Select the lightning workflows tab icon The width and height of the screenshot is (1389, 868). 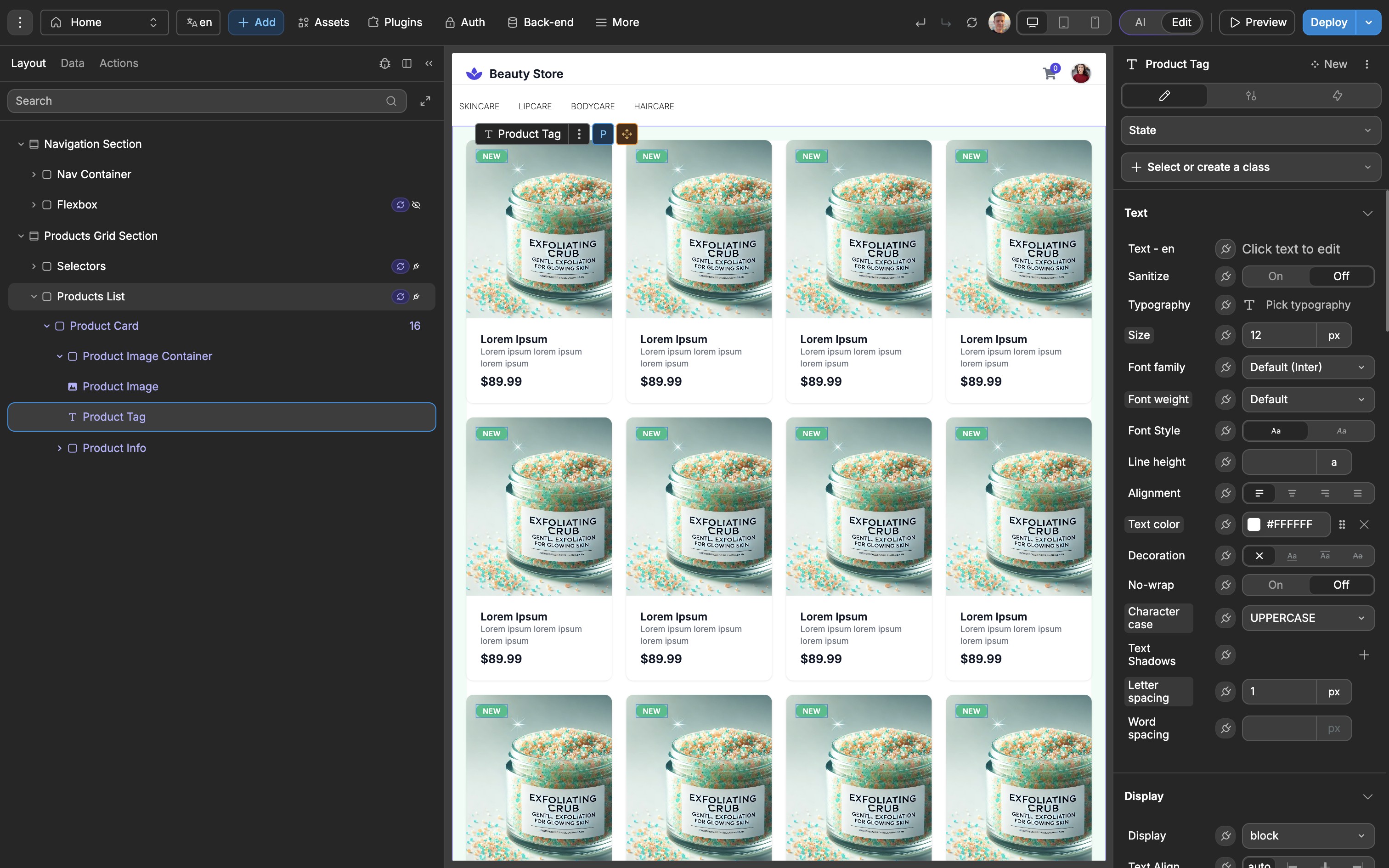1338,96
